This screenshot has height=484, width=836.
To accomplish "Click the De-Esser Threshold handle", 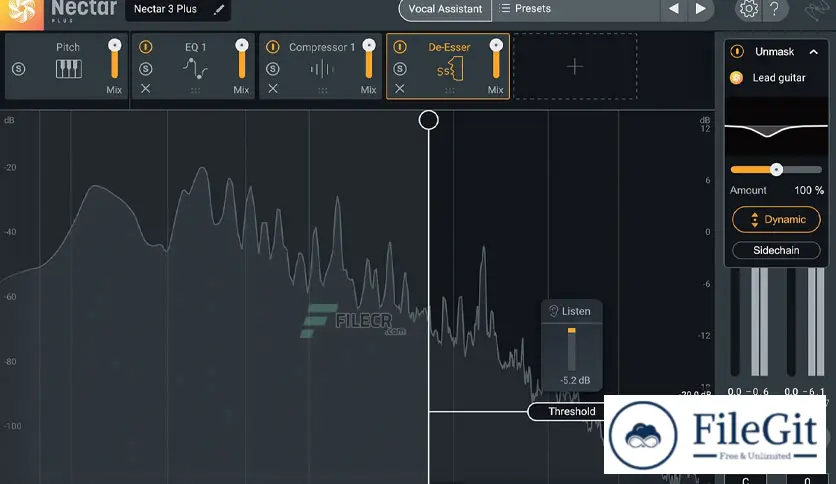I will [x=572, y=412].
